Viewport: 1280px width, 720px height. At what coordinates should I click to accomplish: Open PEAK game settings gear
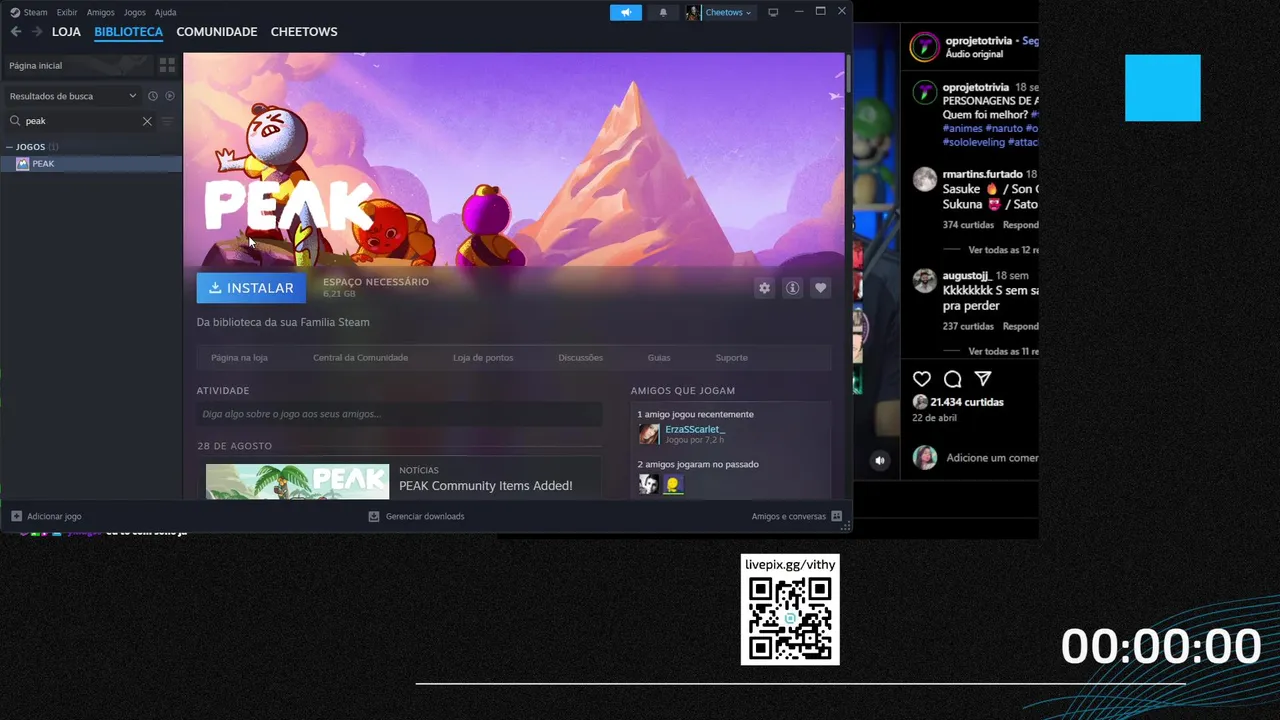[764, 288]
